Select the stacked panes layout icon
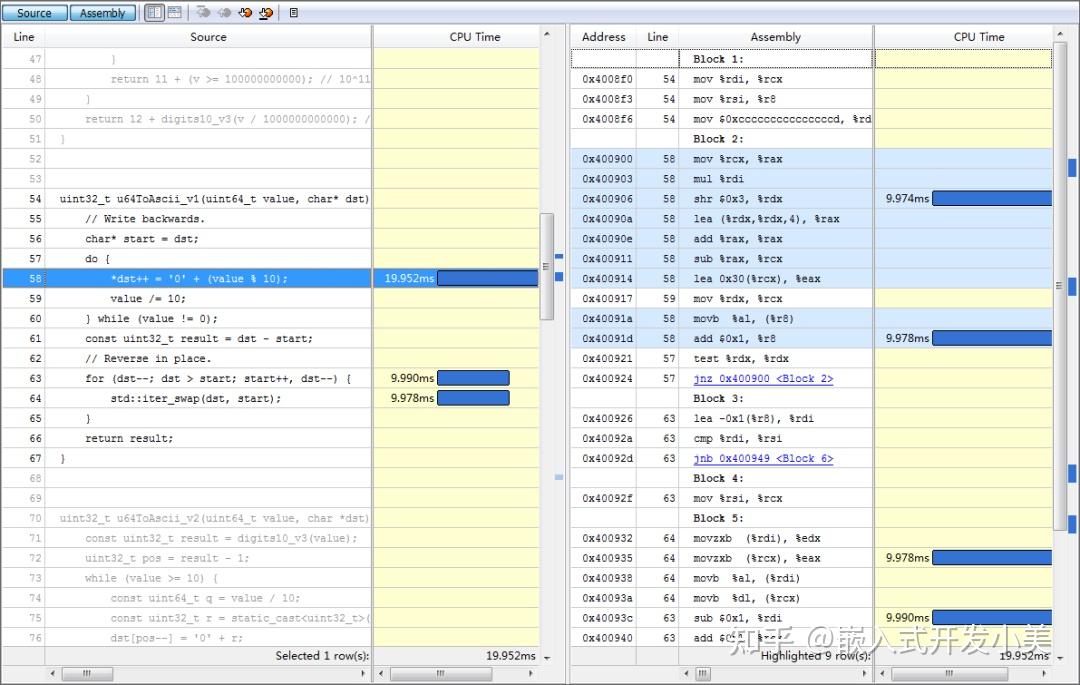Image resolution: width=1080 pixels, height=685 pixels. coord(175,12)
